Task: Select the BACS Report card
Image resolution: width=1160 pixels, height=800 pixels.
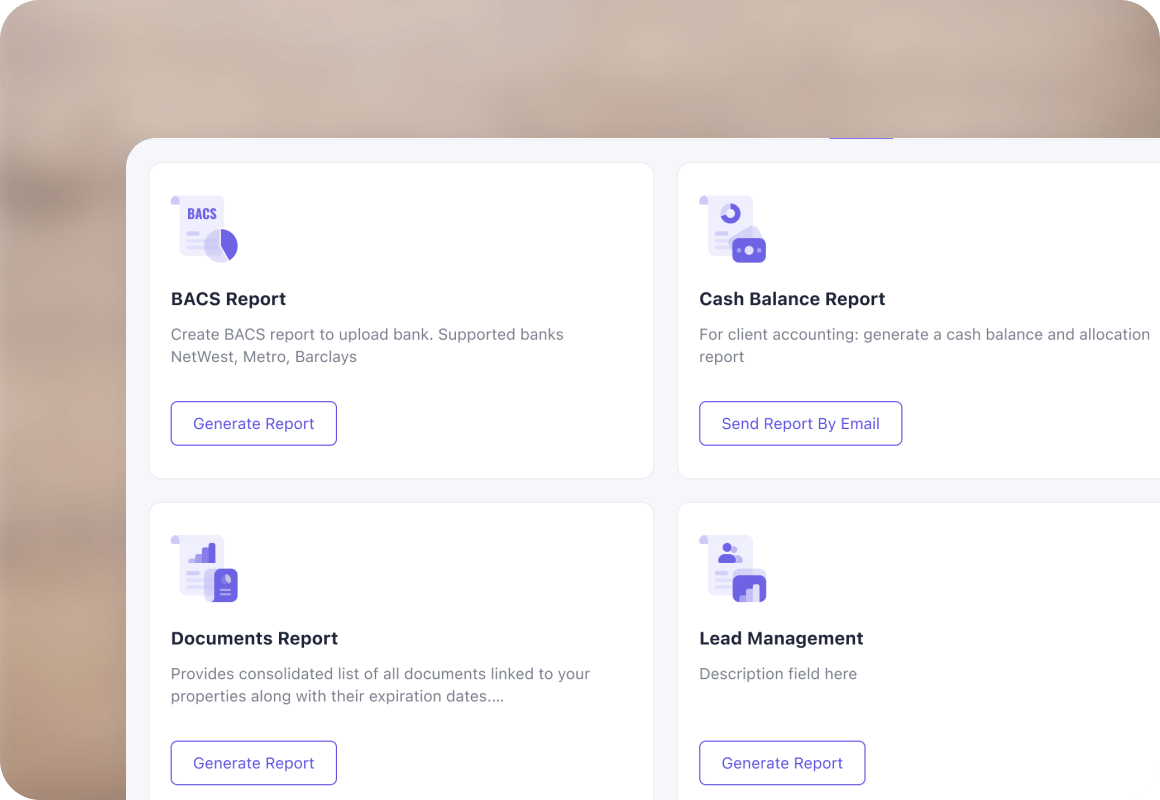Action: click(402, 320)
